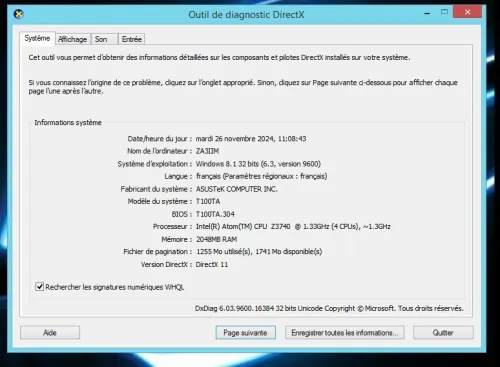Click the system model value T100TA
Image resolution: width=500 pixels, height=367 pixels.
coord(208,202)
